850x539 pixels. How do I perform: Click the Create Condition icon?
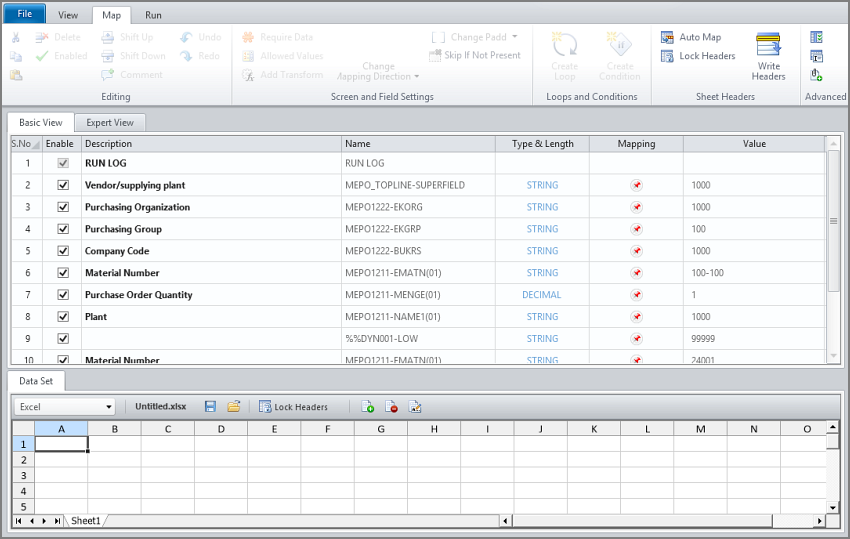point(620,56)
